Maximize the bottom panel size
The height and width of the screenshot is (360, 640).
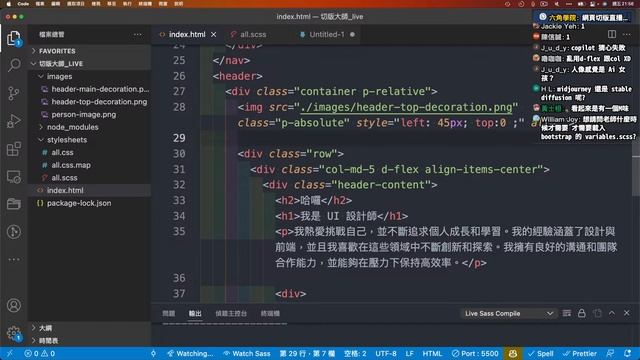point(612,313)
